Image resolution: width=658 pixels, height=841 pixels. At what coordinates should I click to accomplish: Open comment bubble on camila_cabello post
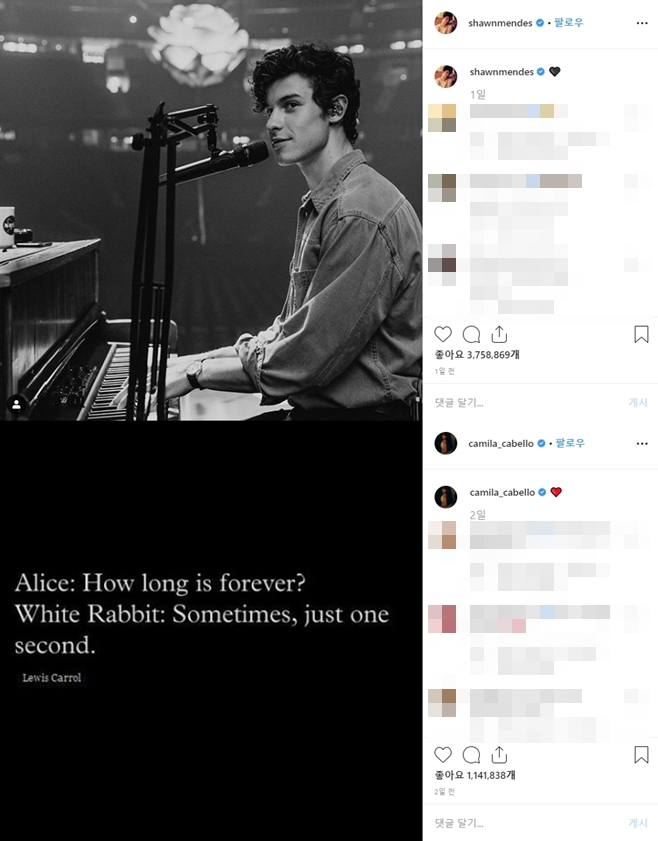[x=471, y=755]
